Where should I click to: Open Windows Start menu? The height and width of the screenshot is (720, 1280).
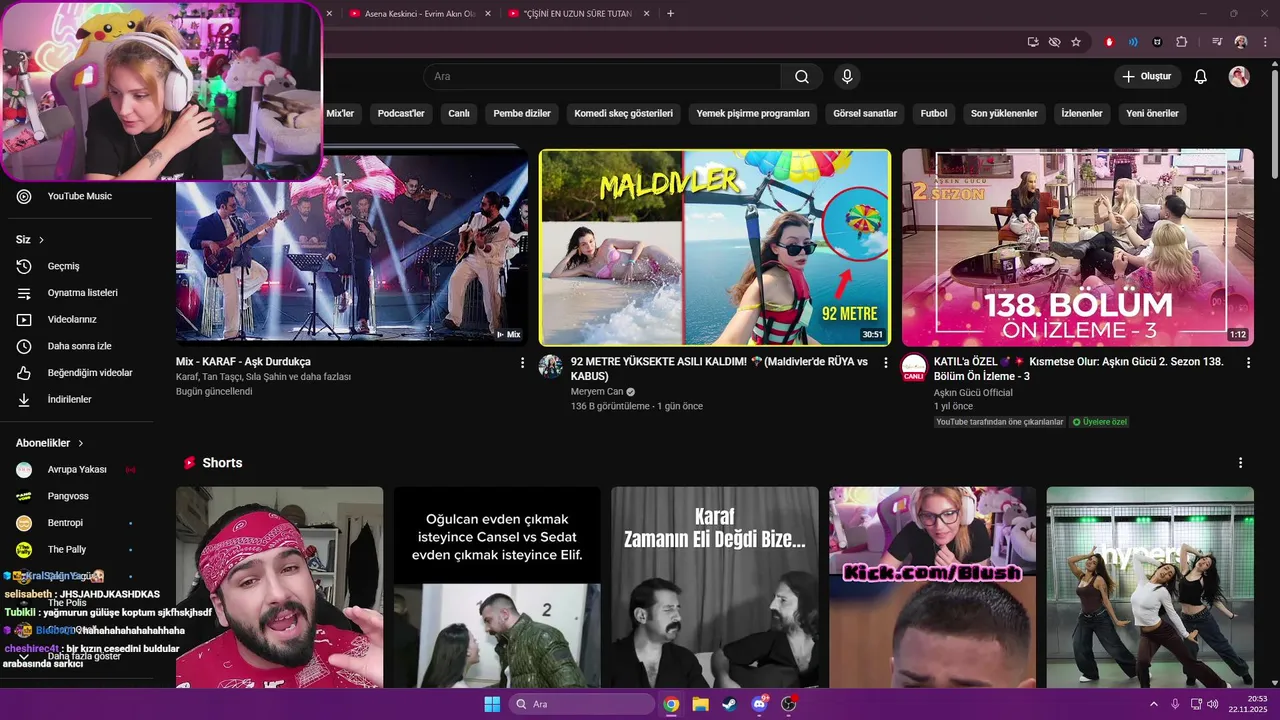tap(492, 704)
